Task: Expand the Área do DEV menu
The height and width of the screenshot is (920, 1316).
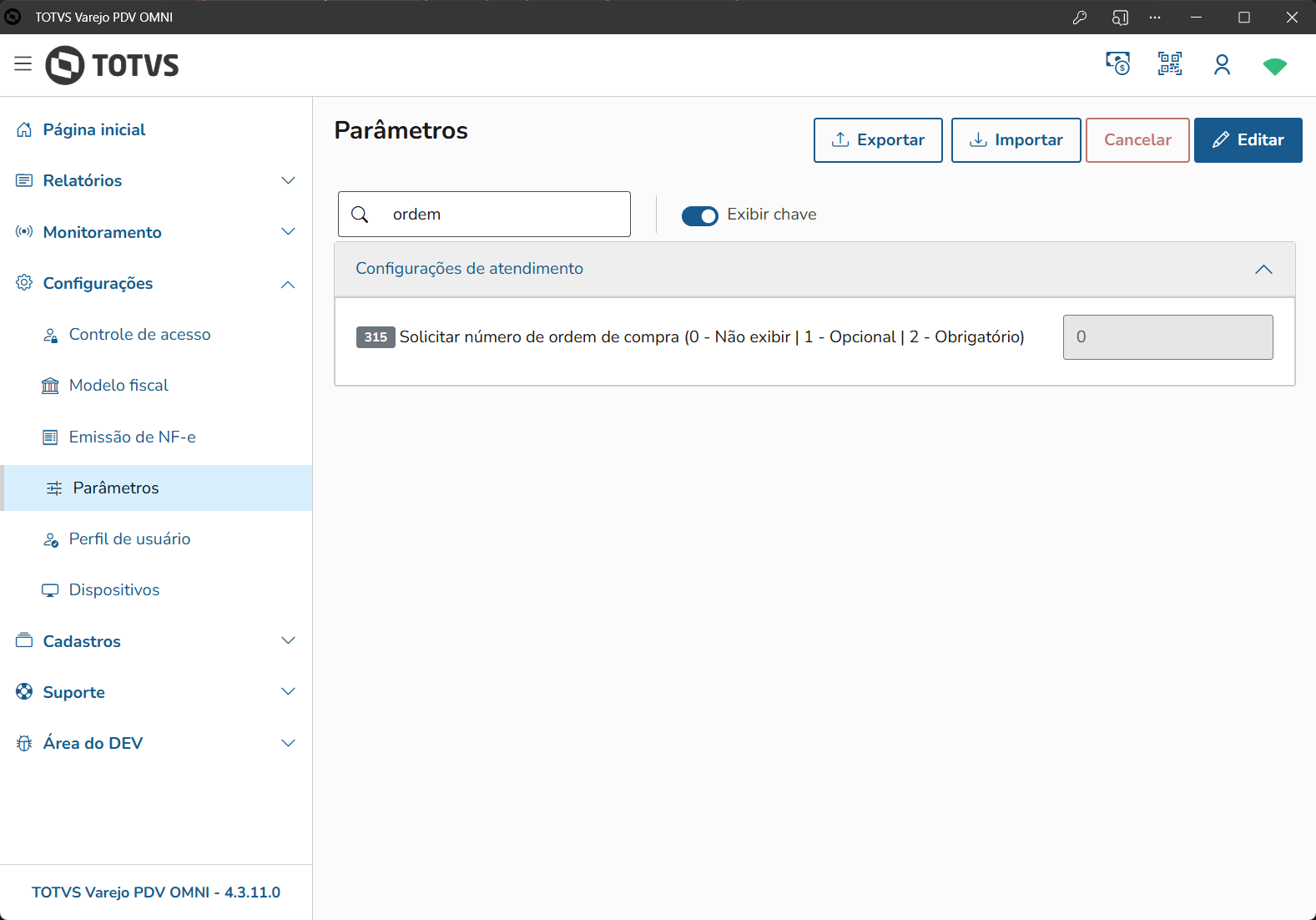Action: tap(156, 743)
